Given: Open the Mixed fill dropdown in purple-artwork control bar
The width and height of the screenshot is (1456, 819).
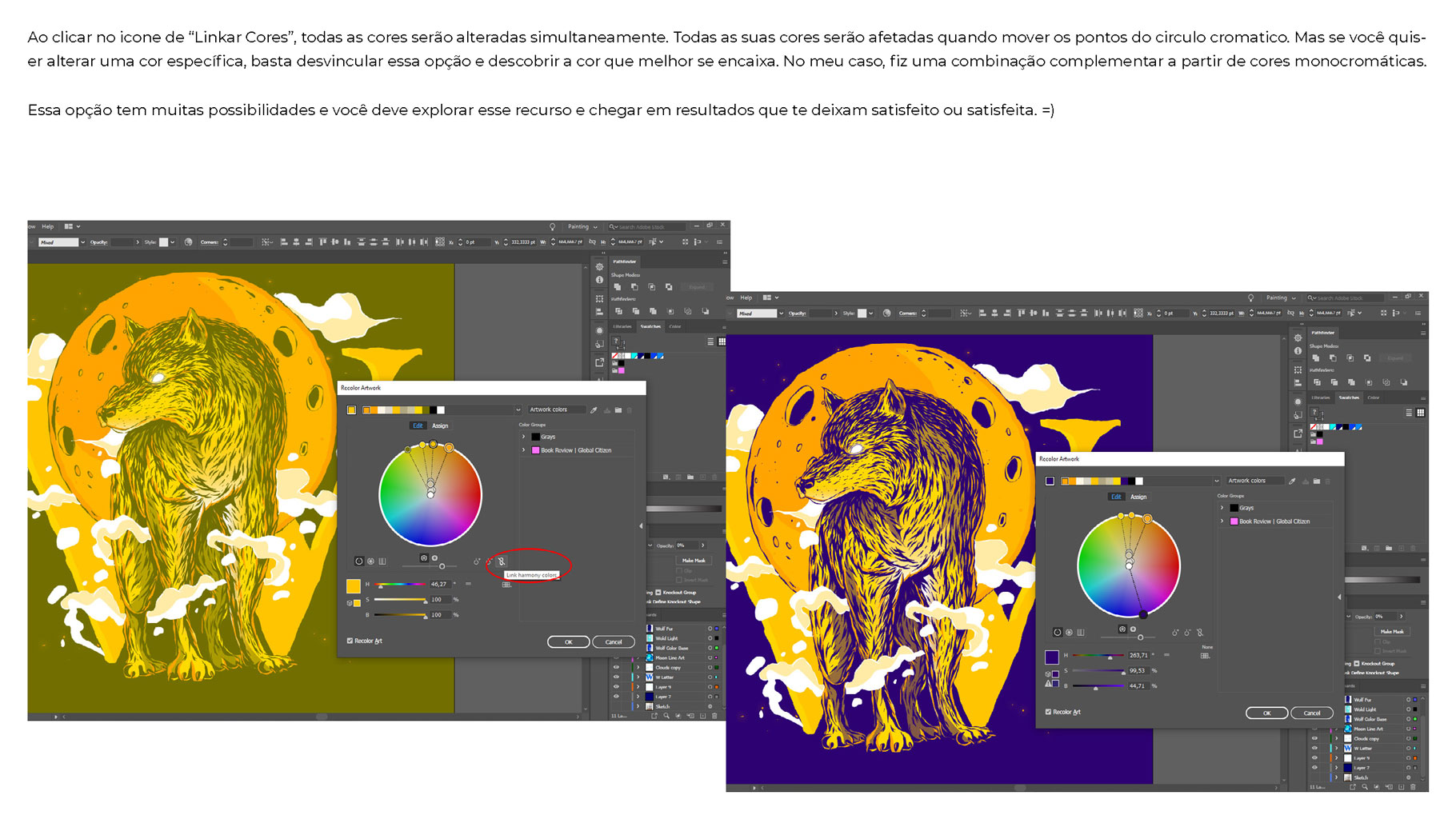Looking at the screenshot, I should (782, 313).
